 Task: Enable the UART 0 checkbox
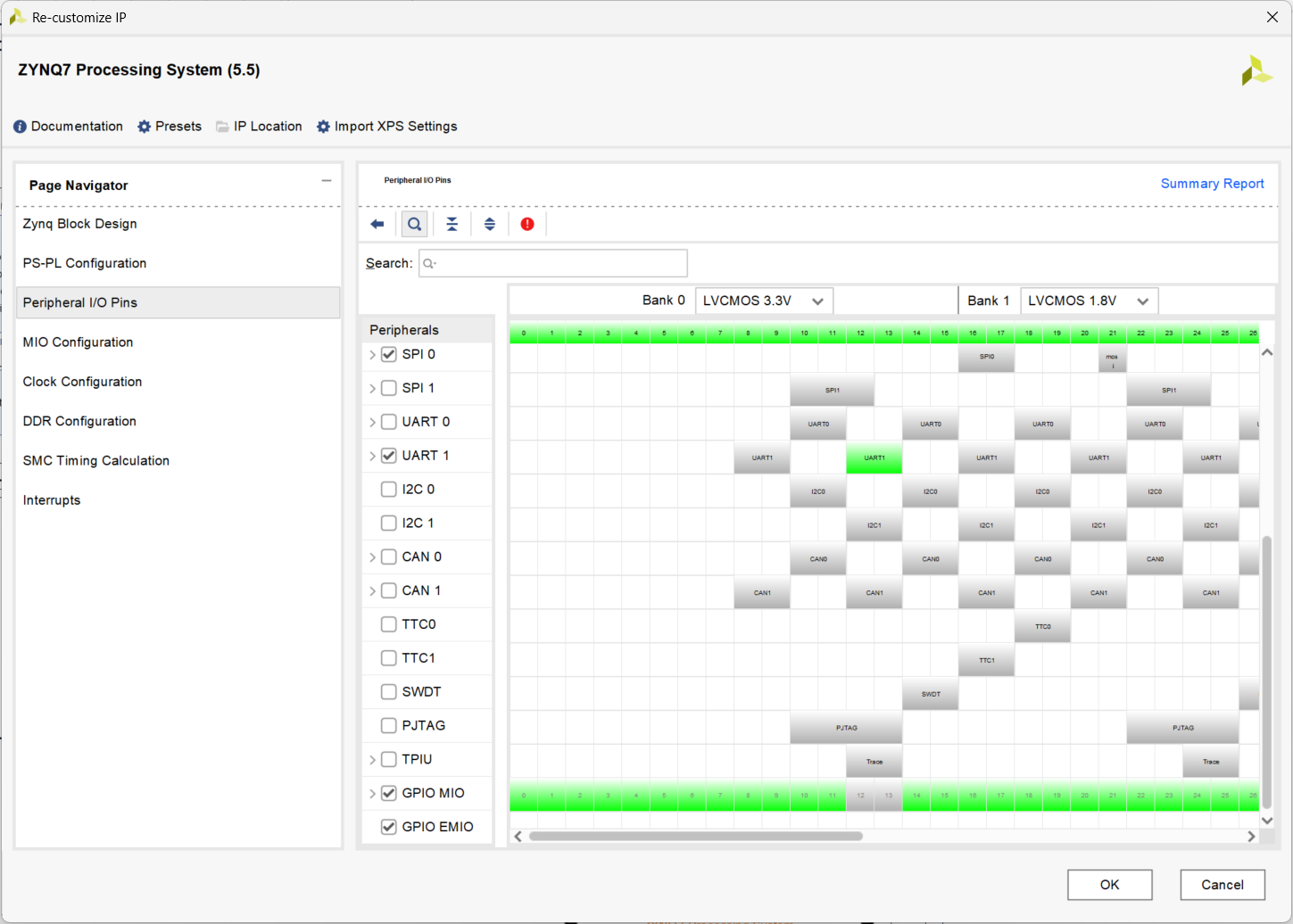pyautogui.click(x=389, y=422)
